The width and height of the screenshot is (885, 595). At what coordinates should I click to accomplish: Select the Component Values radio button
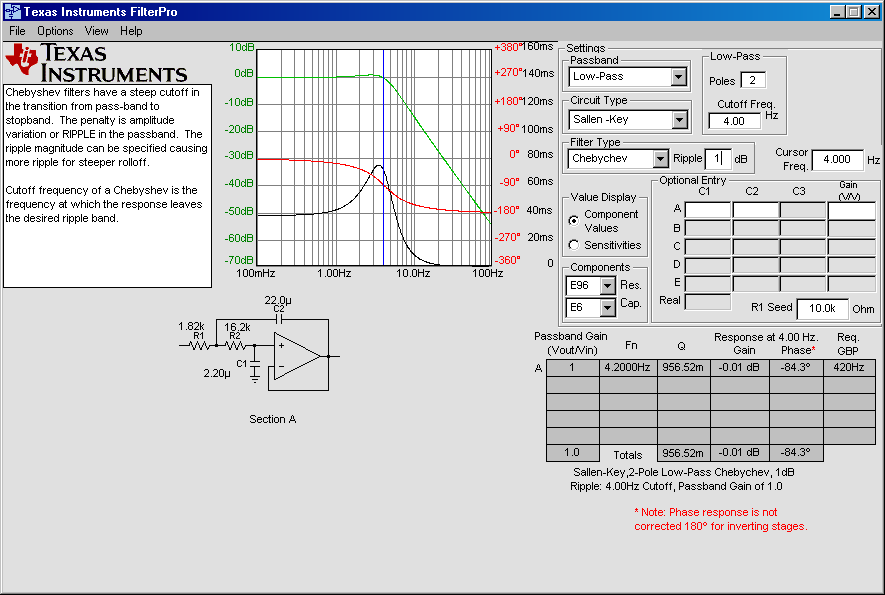[x=574, y=221]
